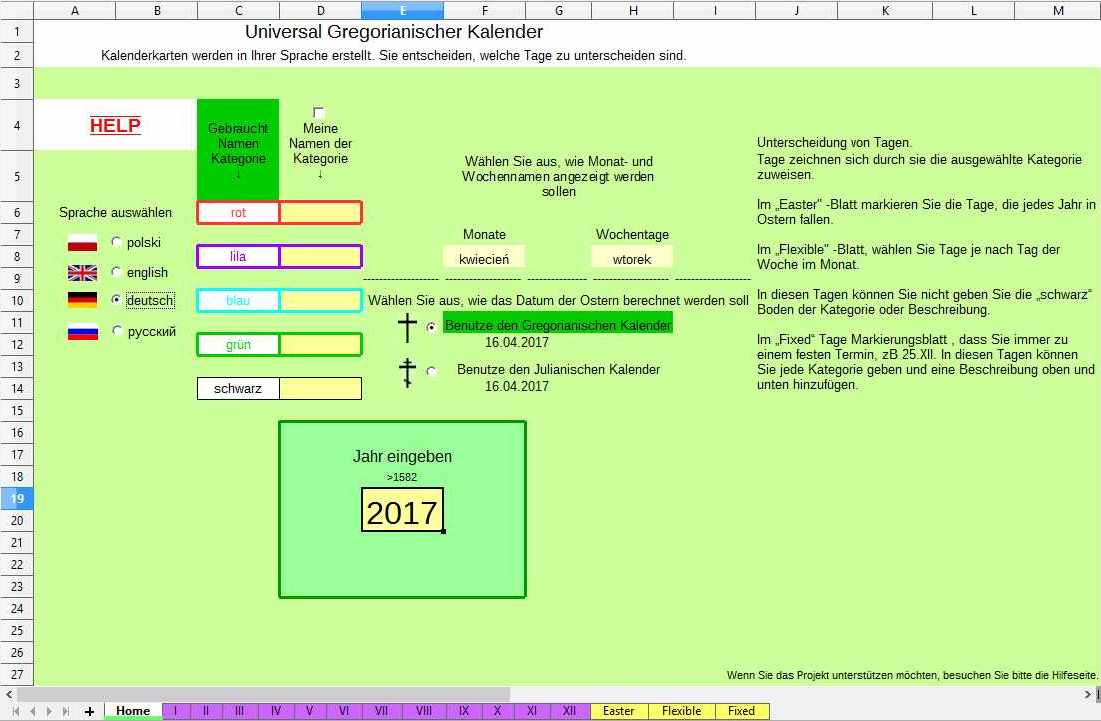
Task: Select the polski language radio button
Action: (117, 242)
